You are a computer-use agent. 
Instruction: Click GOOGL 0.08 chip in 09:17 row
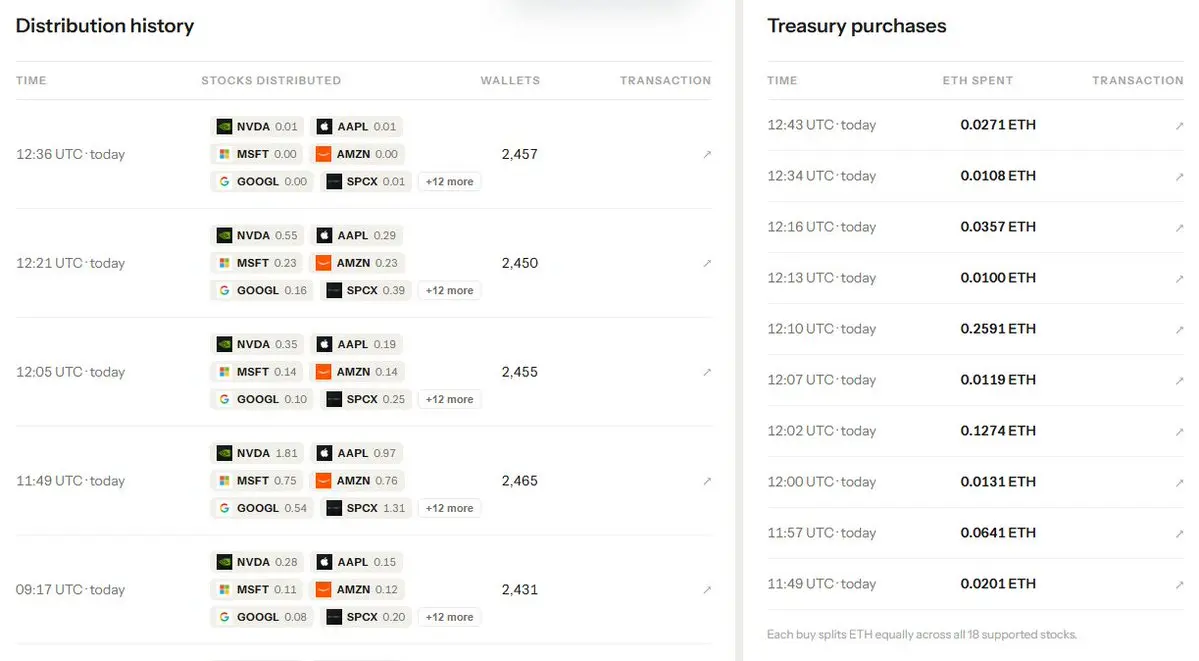(262, 617)
